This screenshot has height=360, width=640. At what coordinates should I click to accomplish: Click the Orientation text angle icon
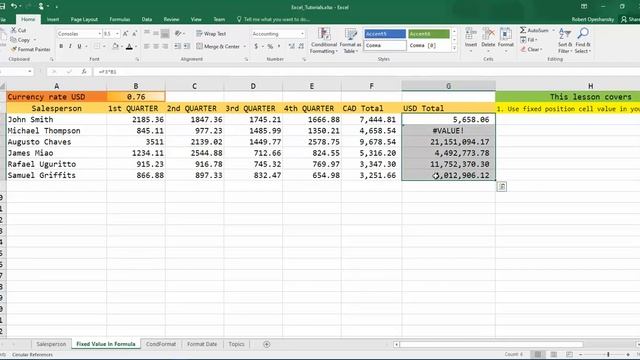click(178, 33)
